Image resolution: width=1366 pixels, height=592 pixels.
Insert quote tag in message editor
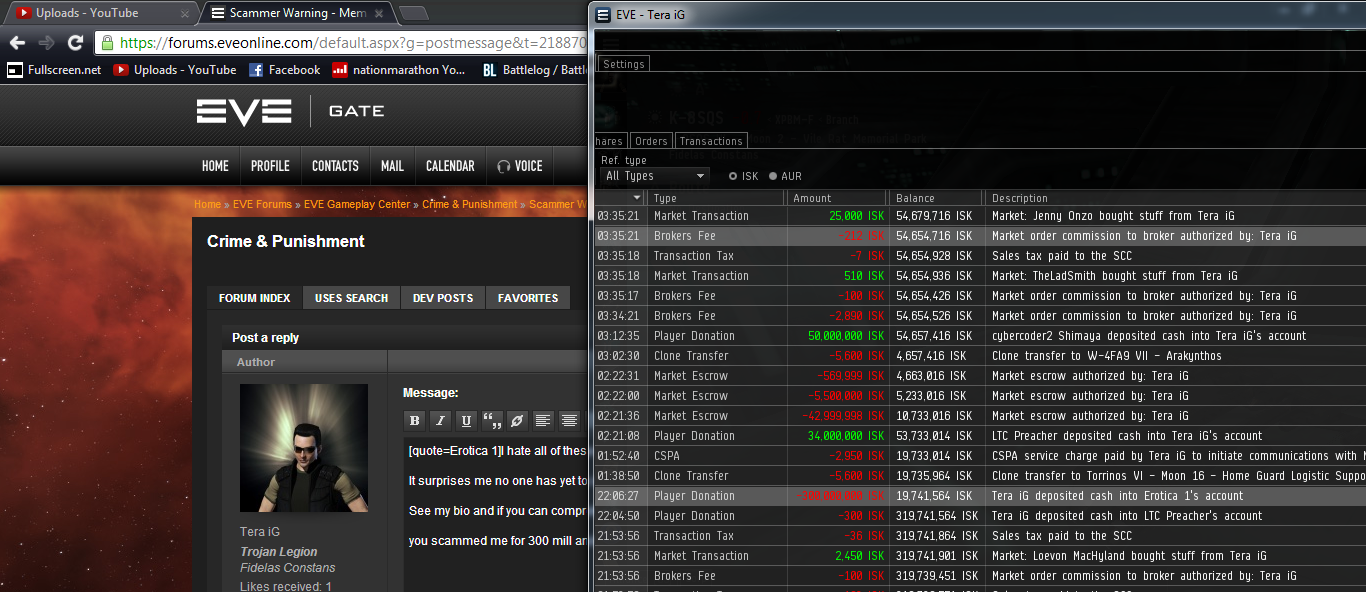click(492, 420)
